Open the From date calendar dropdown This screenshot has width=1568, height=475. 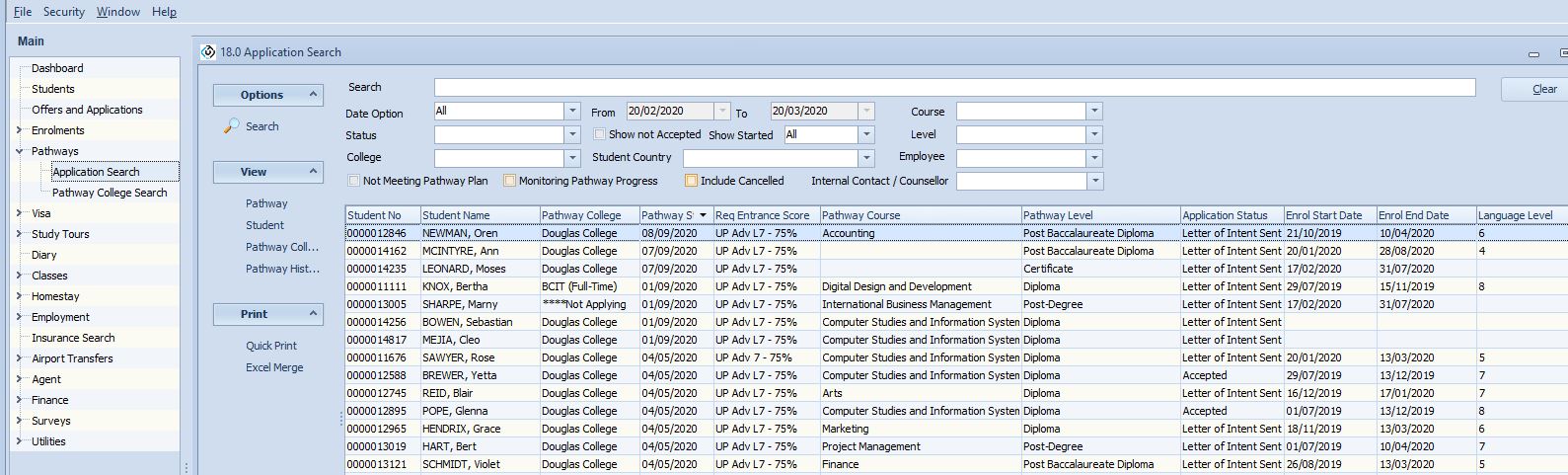click(722, 112)
